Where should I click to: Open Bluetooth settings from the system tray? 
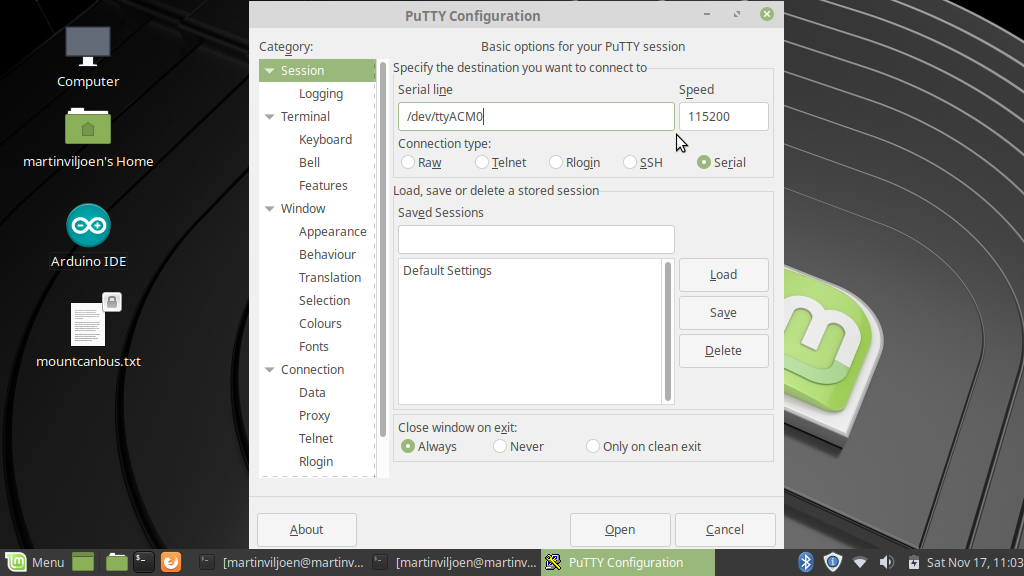pyautogui.click(x=806, y=562)
